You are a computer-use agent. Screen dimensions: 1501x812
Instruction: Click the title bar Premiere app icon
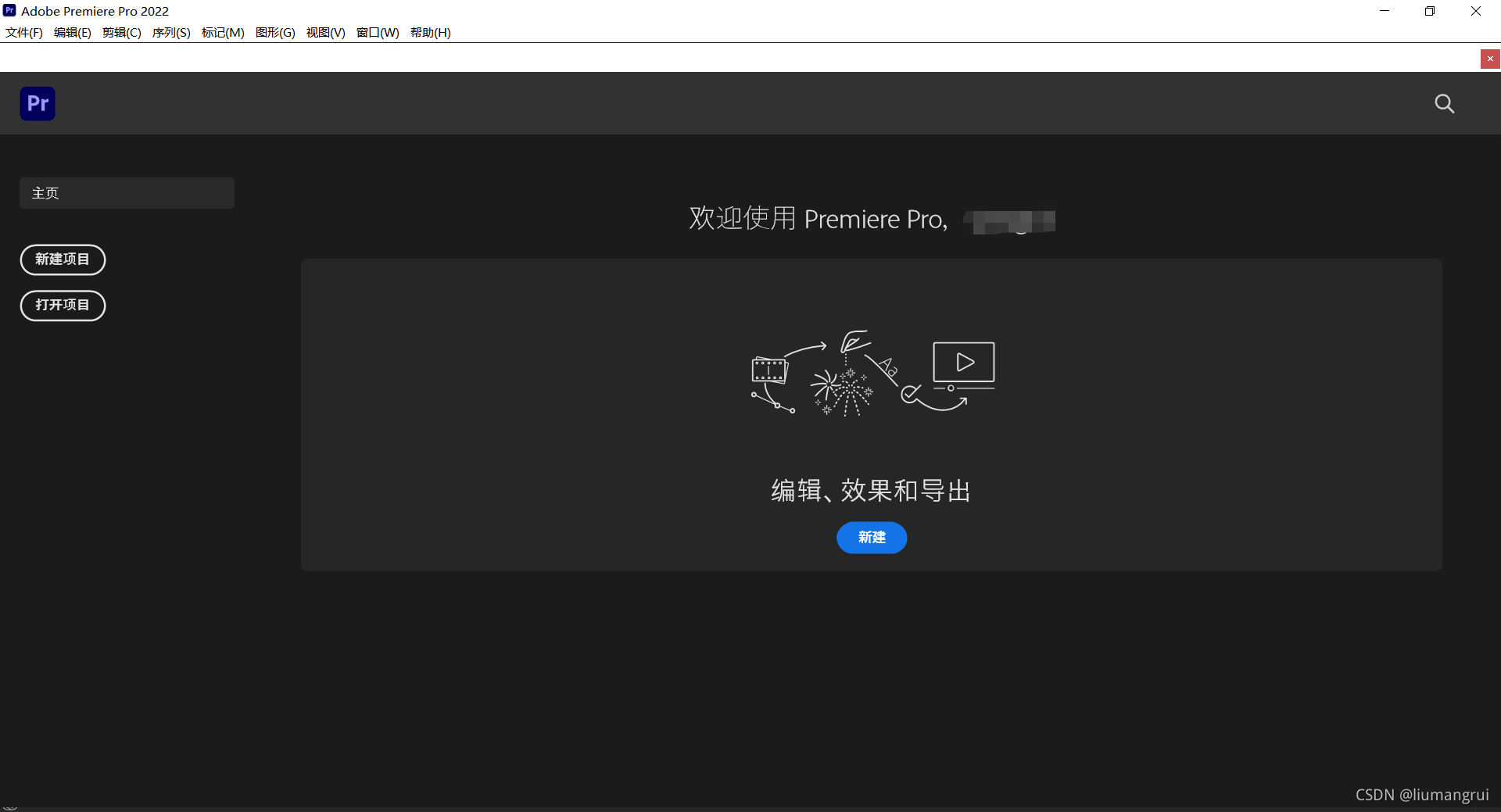point(9,10)
